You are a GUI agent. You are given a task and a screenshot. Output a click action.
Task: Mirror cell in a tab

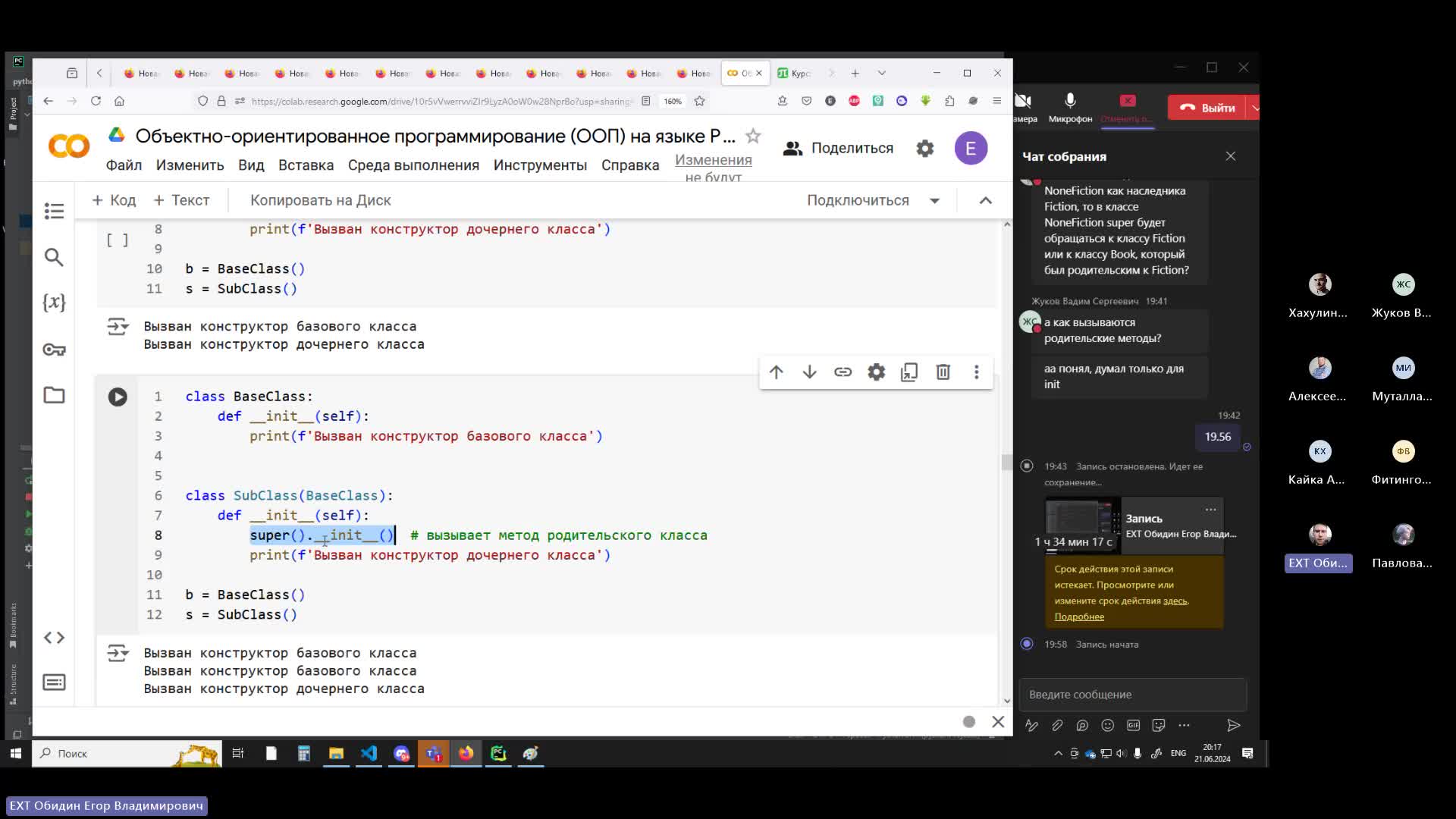(x=909, y=372)
